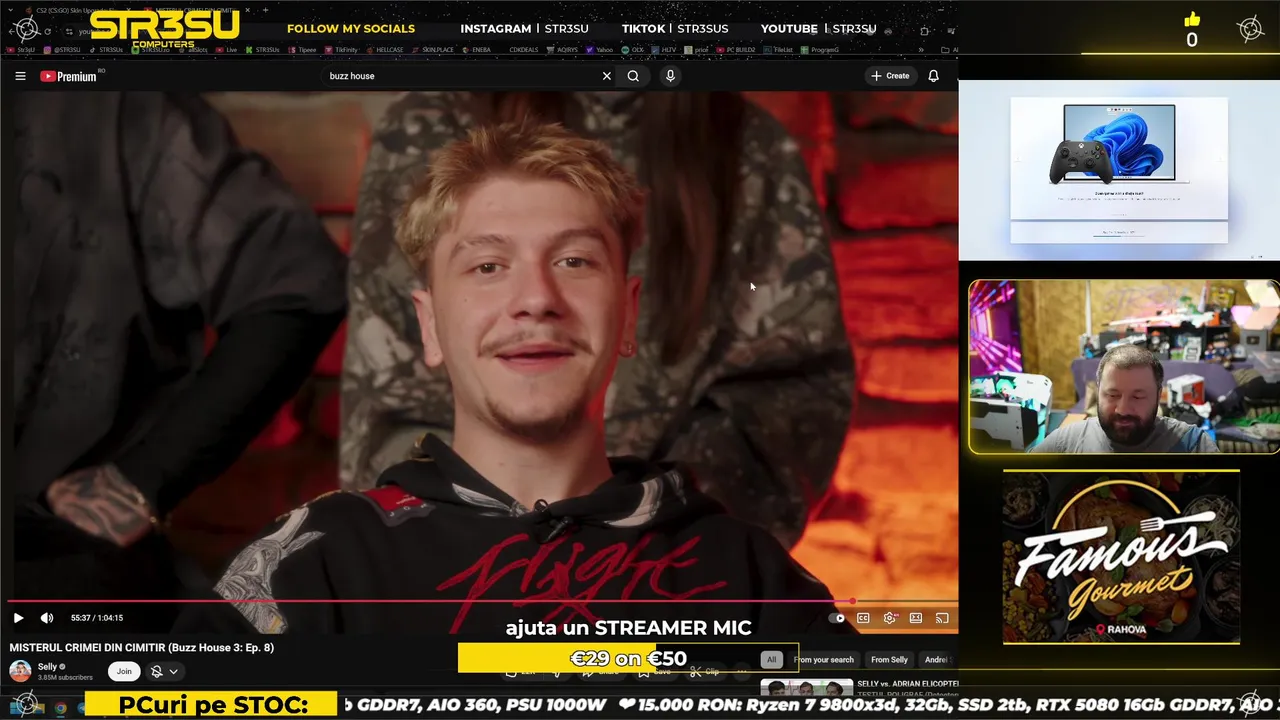
Task: Open the Yahoo bookmark
Action: point(601,49)
